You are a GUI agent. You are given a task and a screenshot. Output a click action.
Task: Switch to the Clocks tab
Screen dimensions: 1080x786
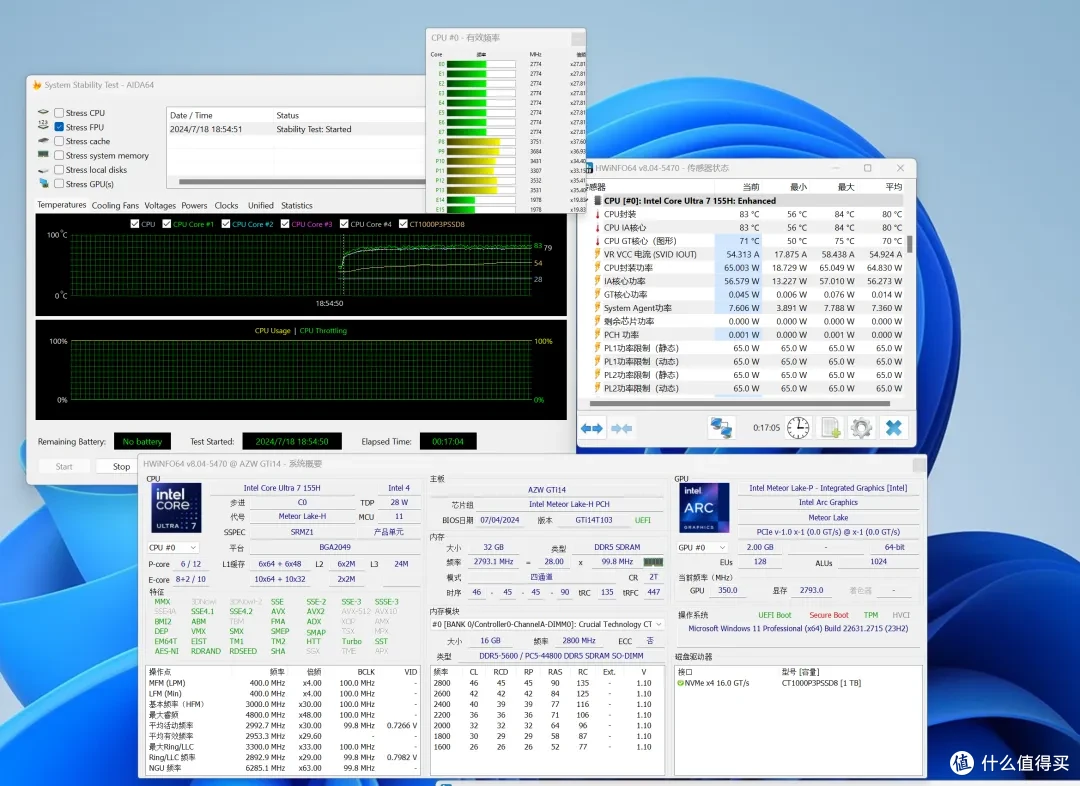click(x=226, y=205)
